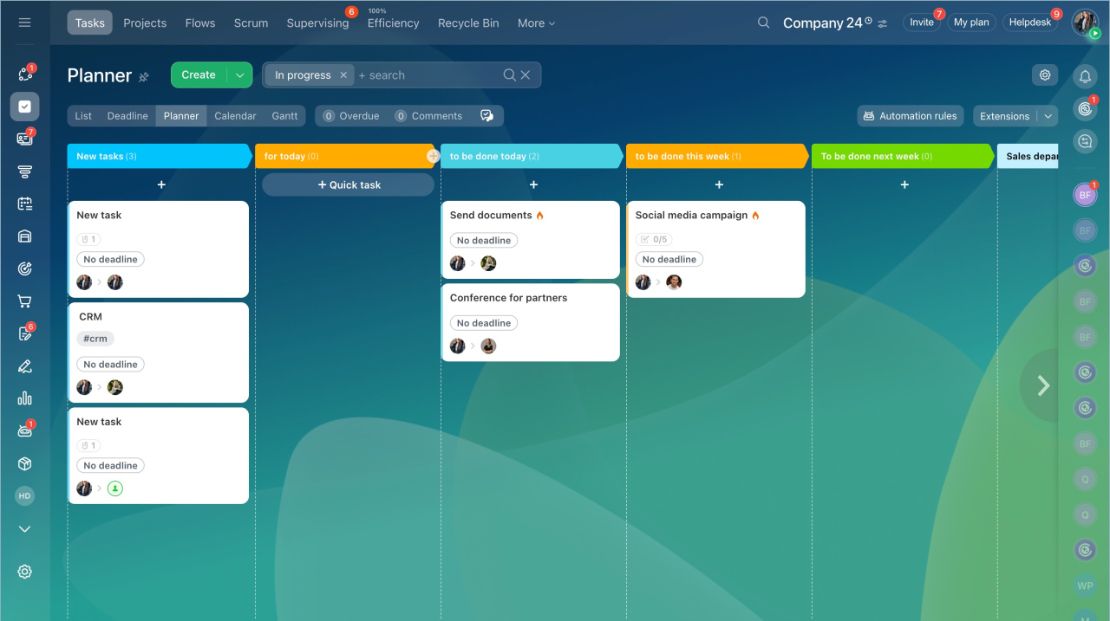Open the e-signature pen icon in the sidebar
This screenshot has height=621, width=1110.
click(x=25, y=366)
